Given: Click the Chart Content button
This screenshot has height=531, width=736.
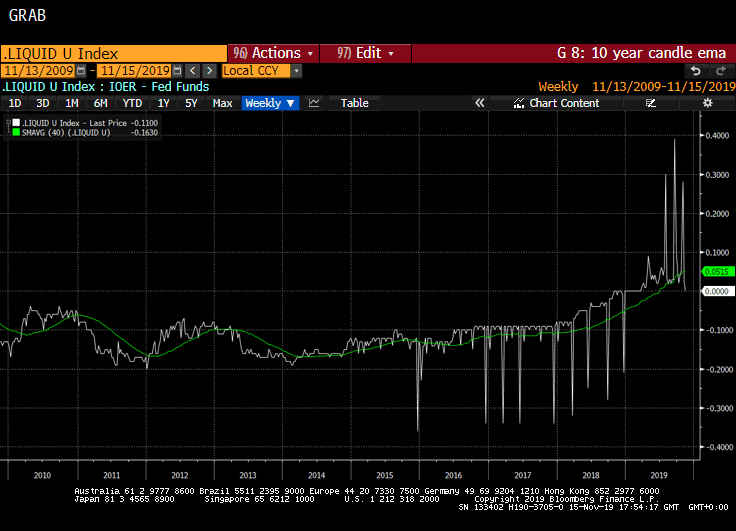Looking at the screenshot, I should 564,103.
